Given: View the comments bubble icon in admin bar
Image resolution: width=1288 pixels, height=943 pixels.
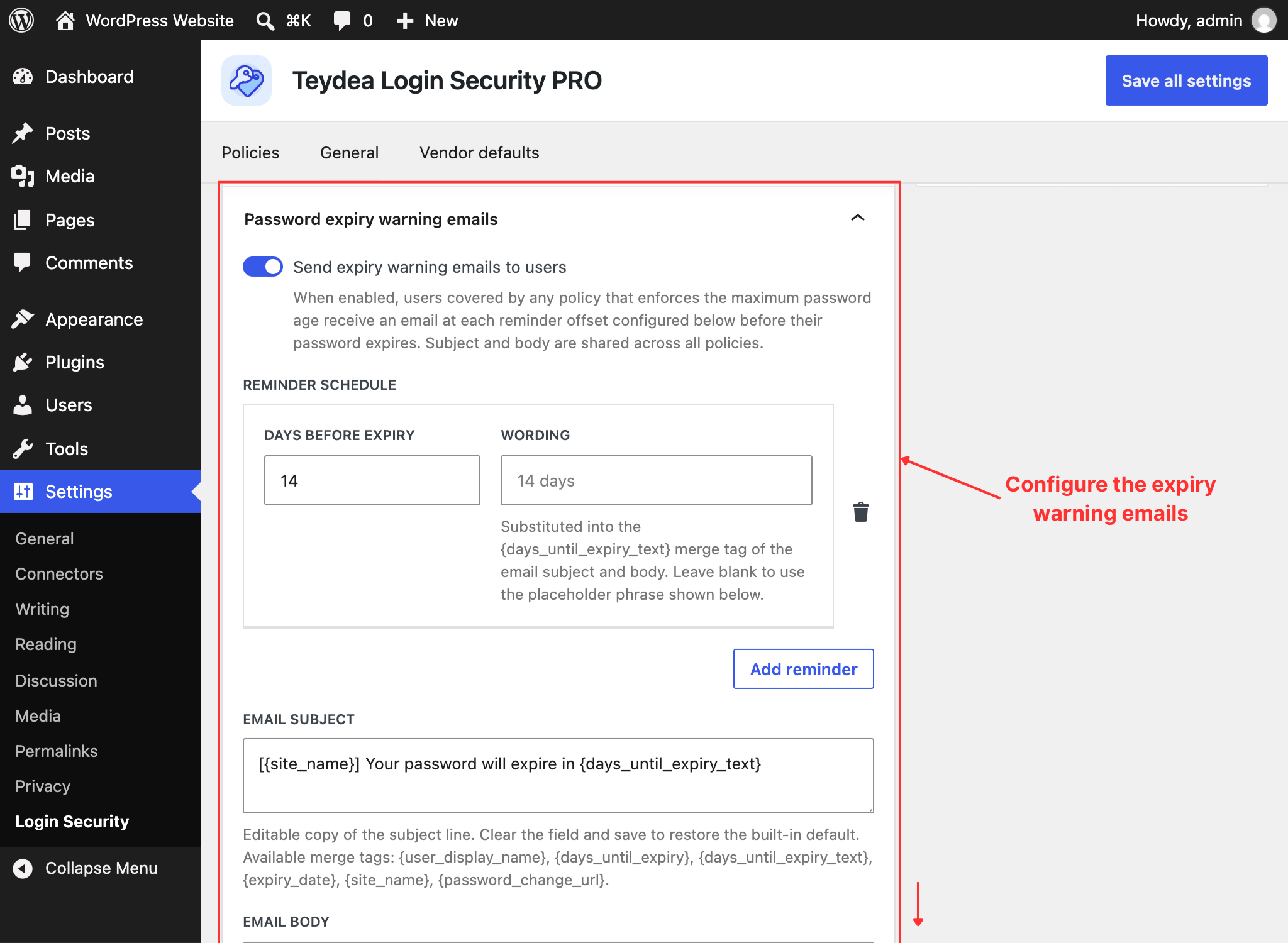Looking at the screenshot, I should [x=341, y=21].
